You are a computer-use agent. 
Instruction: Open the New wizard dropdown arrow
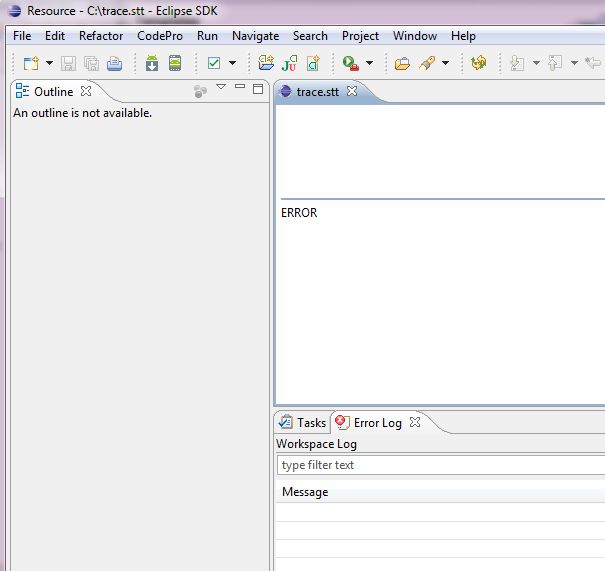click(49, 63)
